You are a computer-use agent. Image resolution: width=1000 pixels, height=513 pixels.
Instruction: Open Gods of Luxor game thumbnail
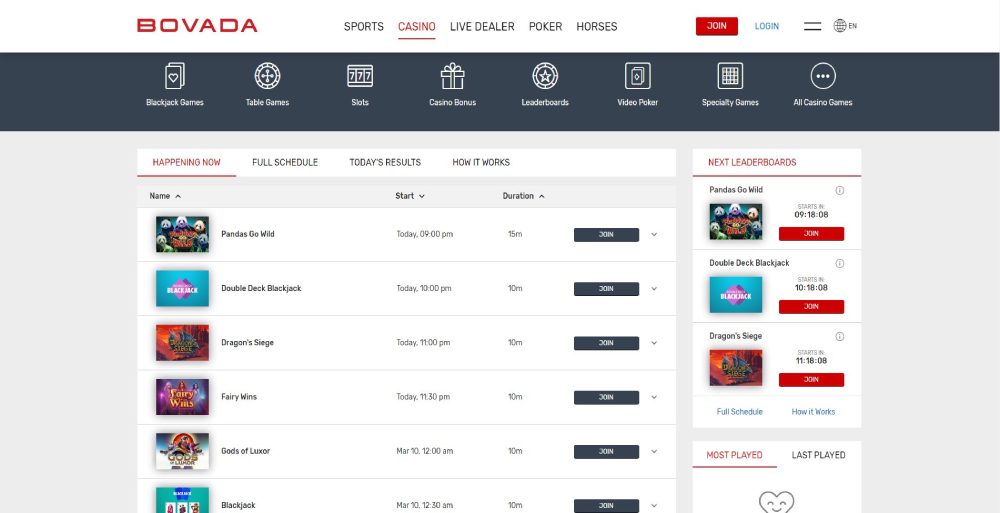[182, 451]
